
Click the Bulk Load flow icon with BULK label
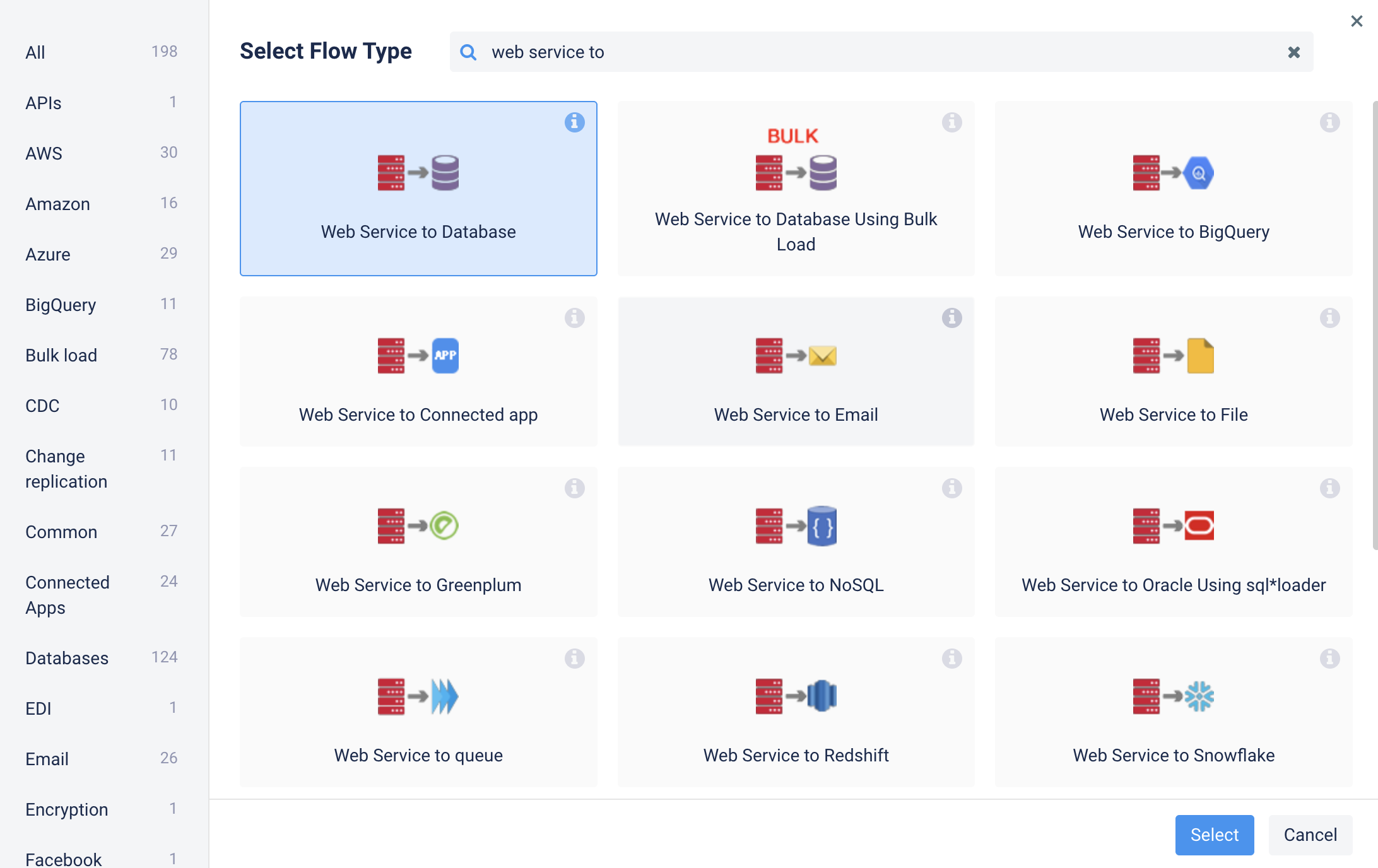tap(796, 158)
